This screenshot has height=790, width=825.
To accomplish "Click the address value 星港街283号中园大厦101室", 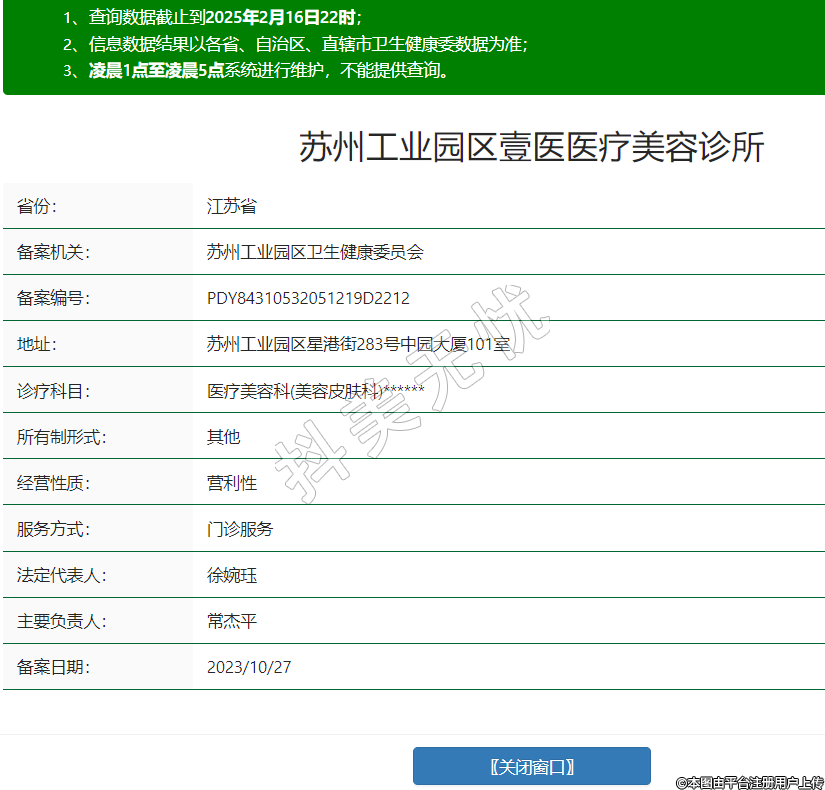I will (x=358, y=344).
